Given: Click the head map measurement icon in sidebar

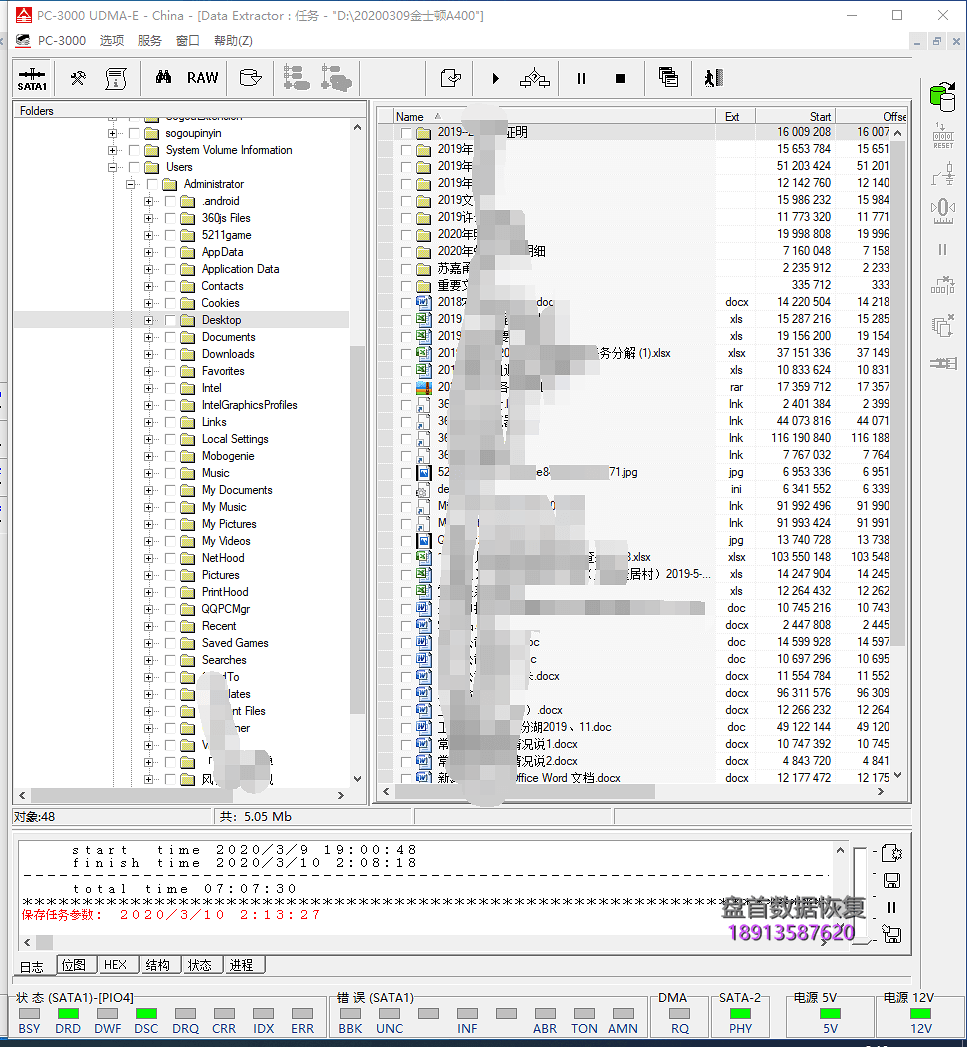Looking at the screenshot, I should 943,210.
